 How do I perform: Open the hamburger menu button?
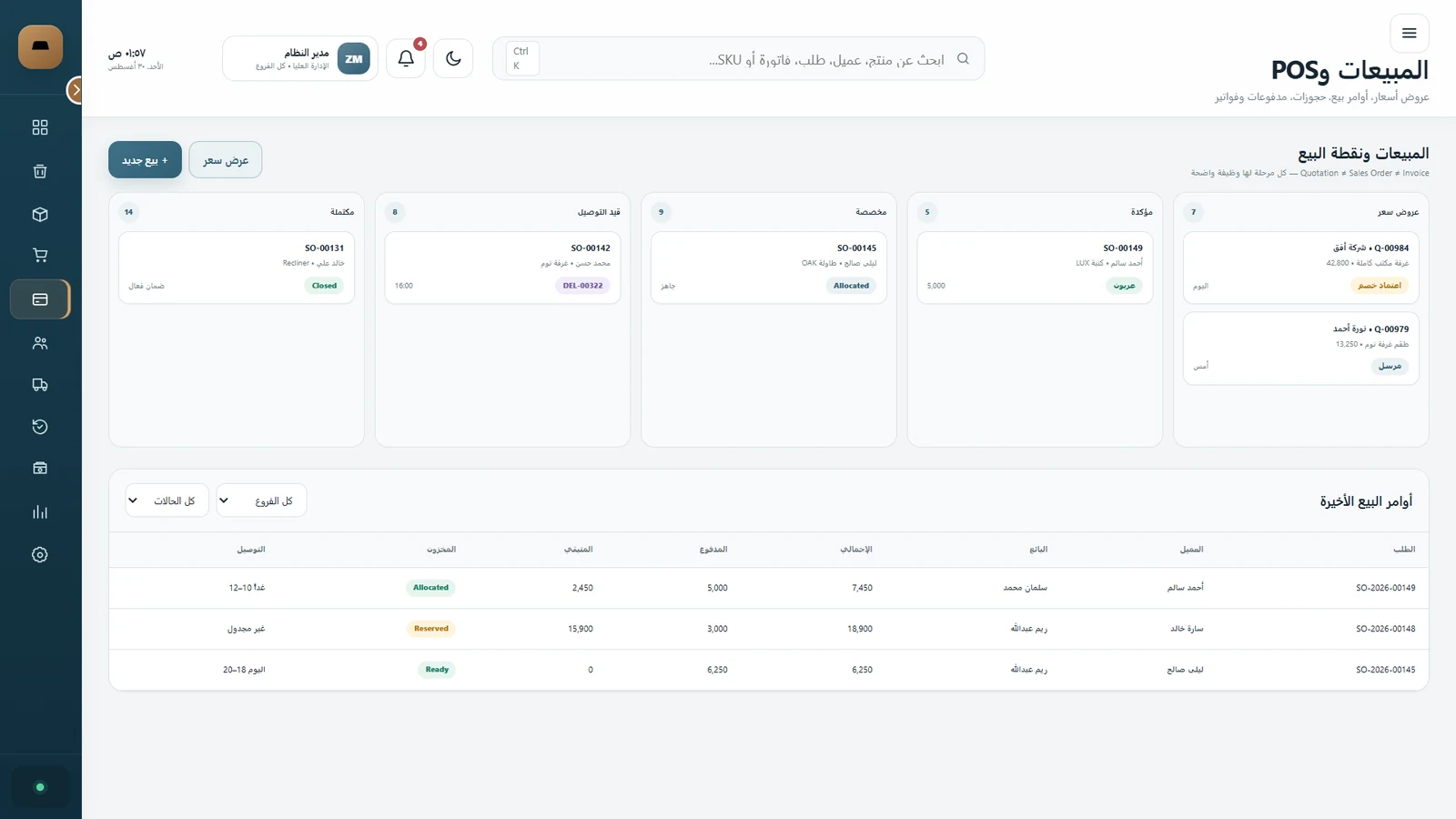[x=1410, y=34]
